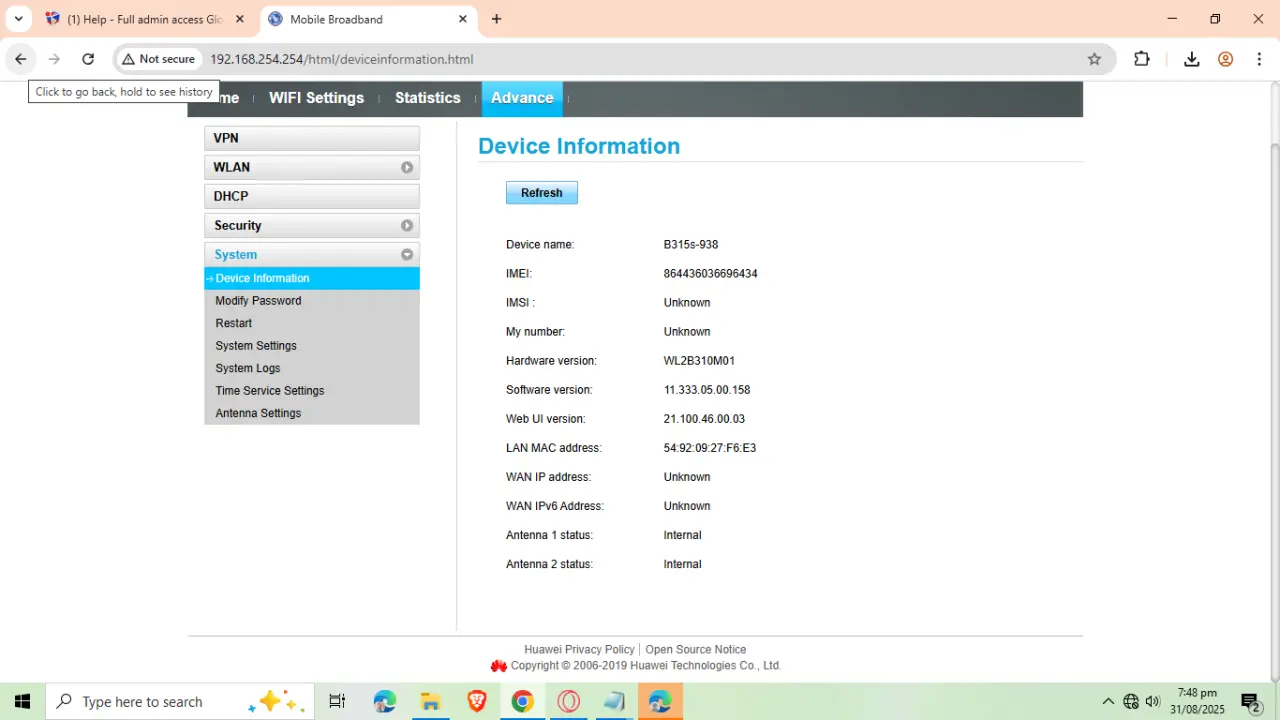Screen dimensions: 1280x720
Task: Open the Chrome three-dot menu
Action: 1259,59
